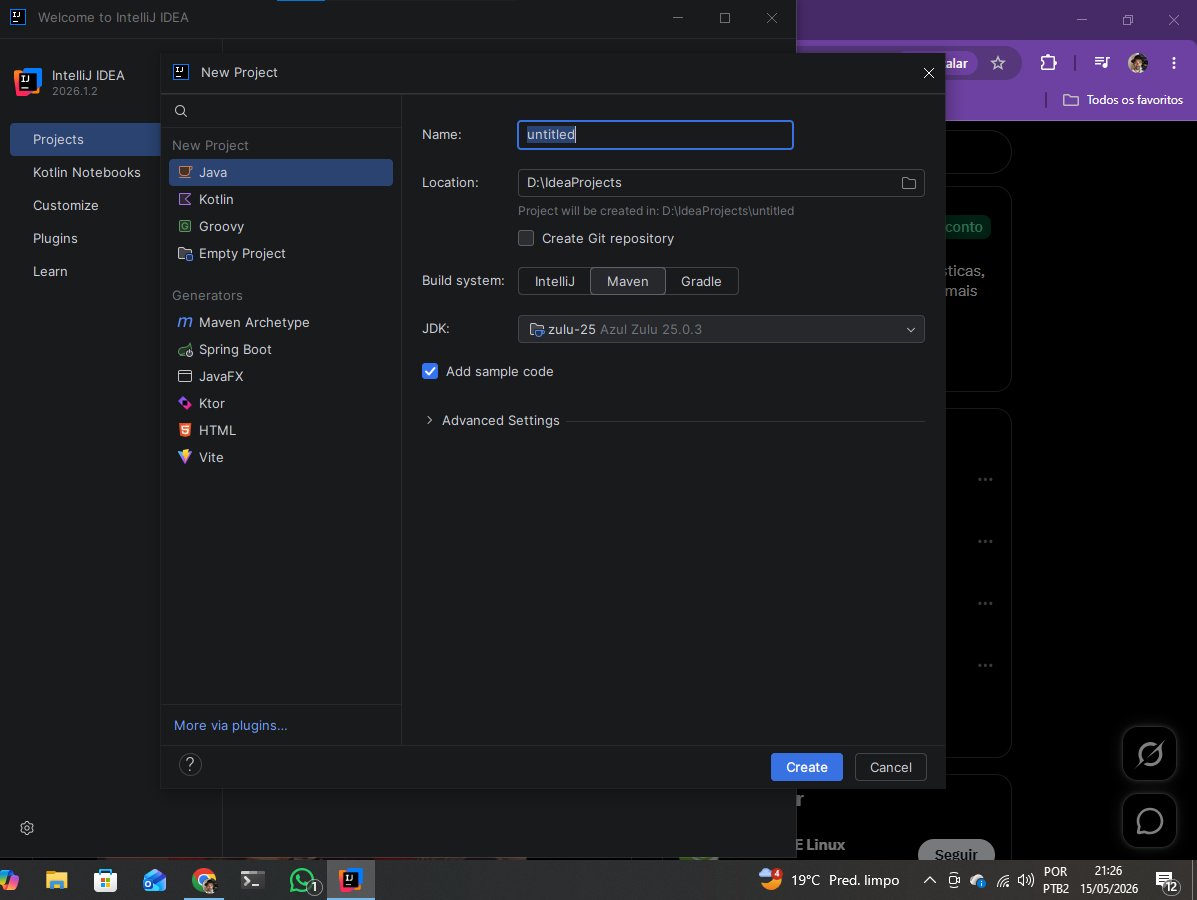Click the Maven Archetype icon
Screen dimensions: 1197x900
click(185, 322)
